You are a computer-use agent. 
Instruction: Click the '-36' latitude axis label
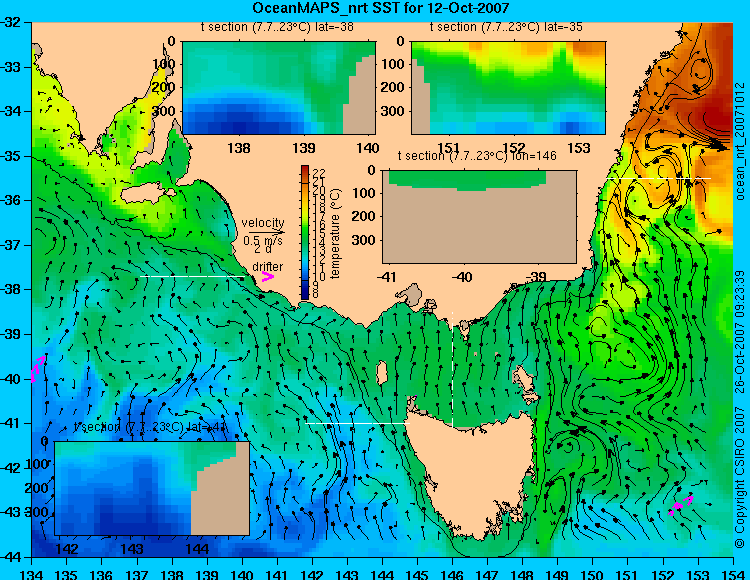11,200
